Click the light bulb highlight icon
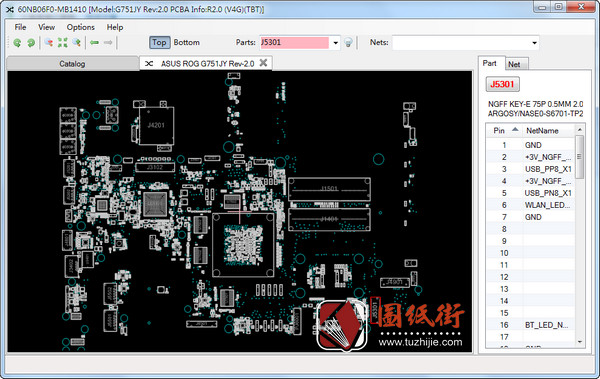The height and width of the screenshot is (379, 600). pyautogui.click(x=348, y=42)
